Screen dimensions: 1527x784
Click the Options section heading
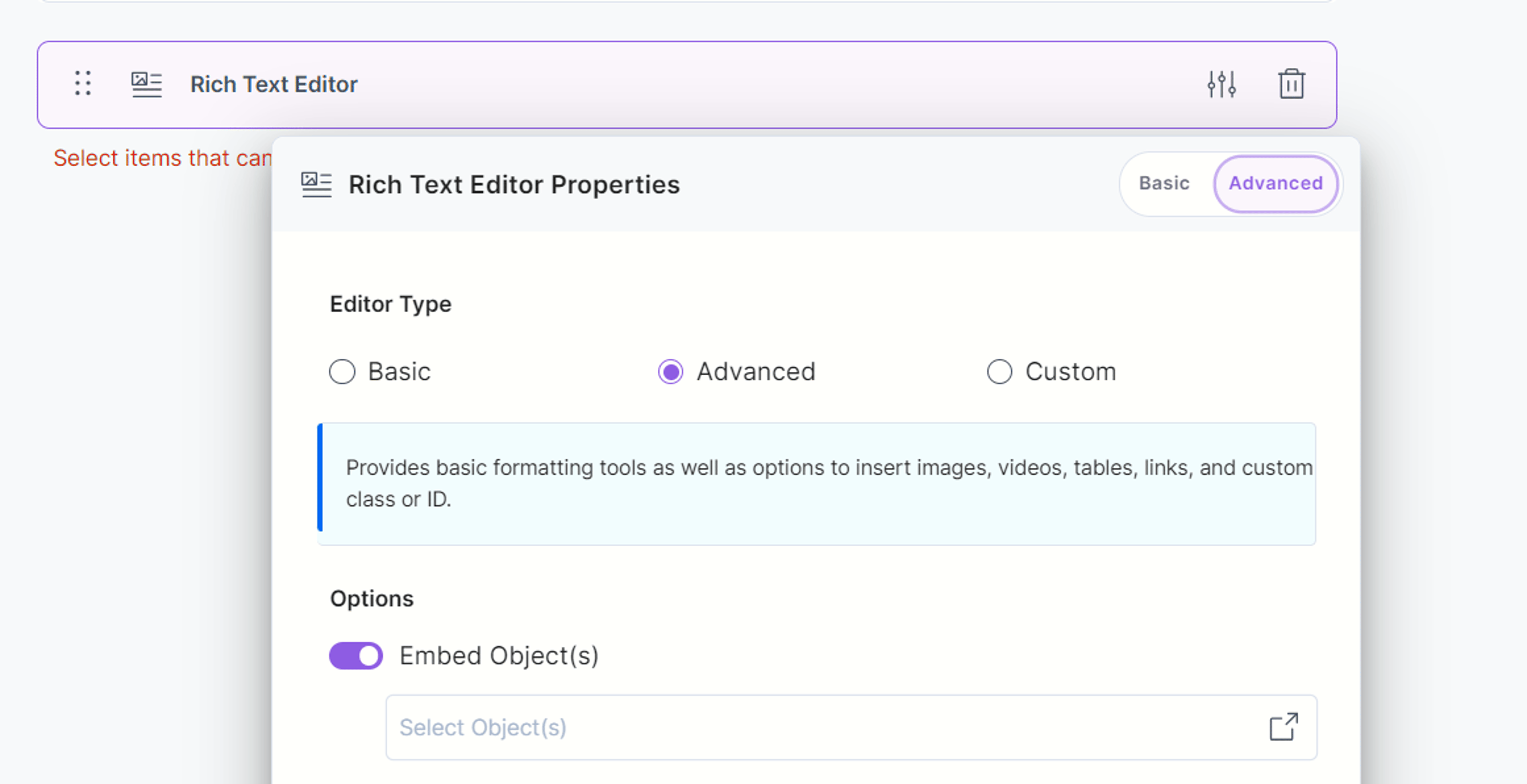tap(372, 598)
